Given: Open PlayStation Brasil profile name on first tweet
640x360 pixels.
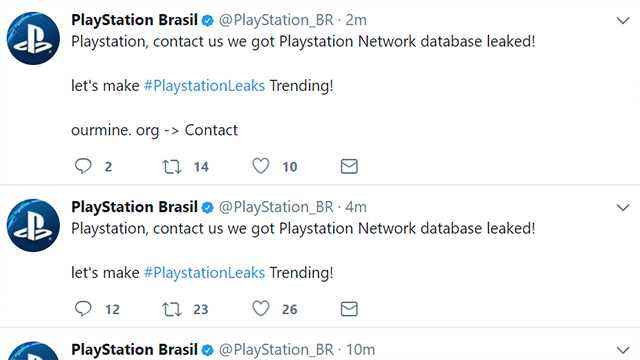Looking at the screenshot, I should tap(134, 20).
